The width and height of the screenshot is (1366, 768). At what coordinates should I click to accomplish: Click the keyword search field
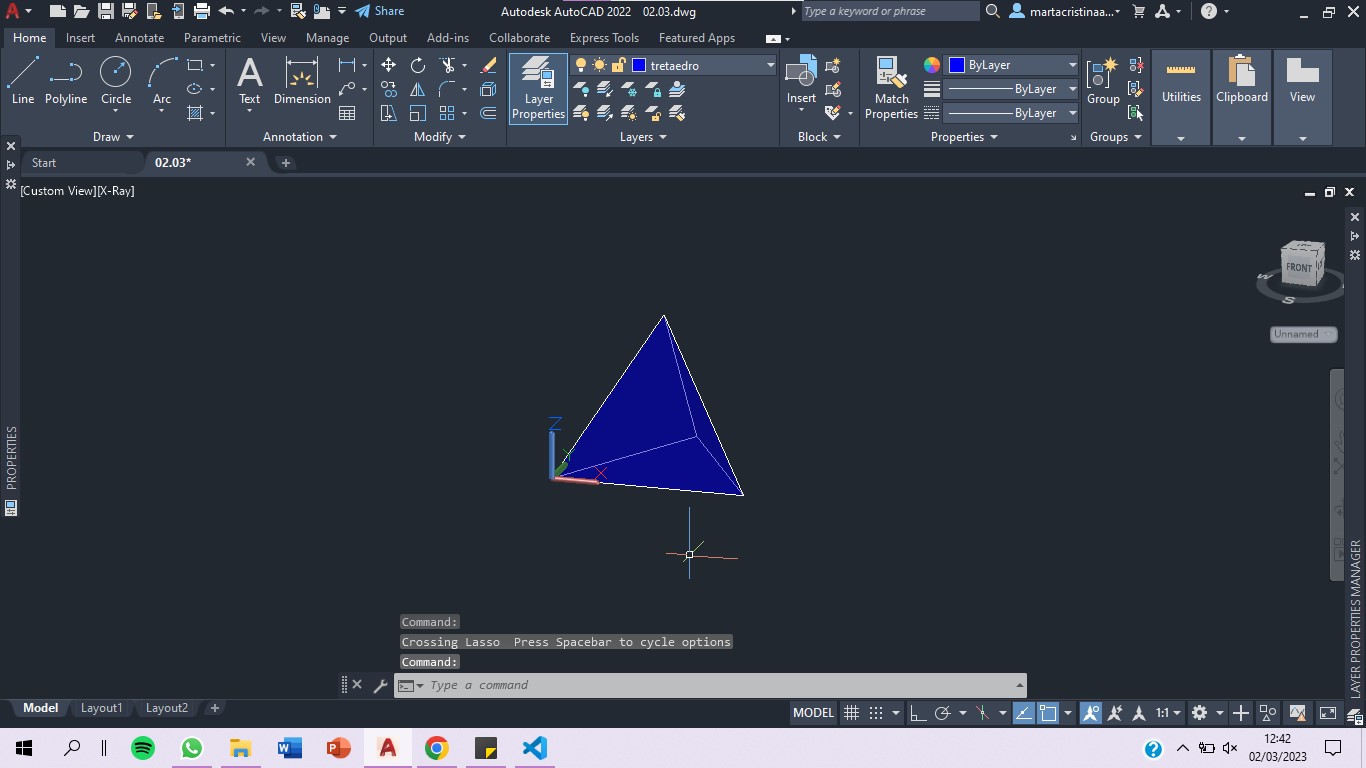(x=890, y=11)
